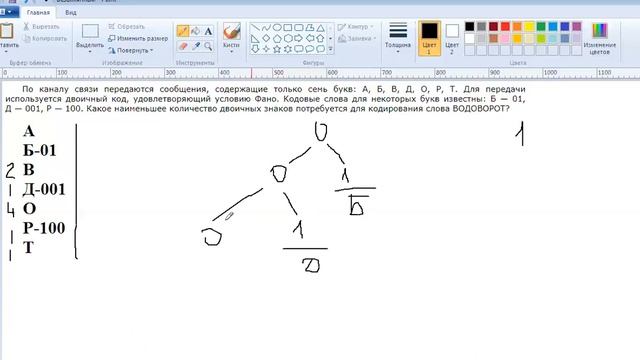Click the Вырезать cut button
Image resolution: width=640 pixels, height=360 pixels.
[x=41, y=27]
